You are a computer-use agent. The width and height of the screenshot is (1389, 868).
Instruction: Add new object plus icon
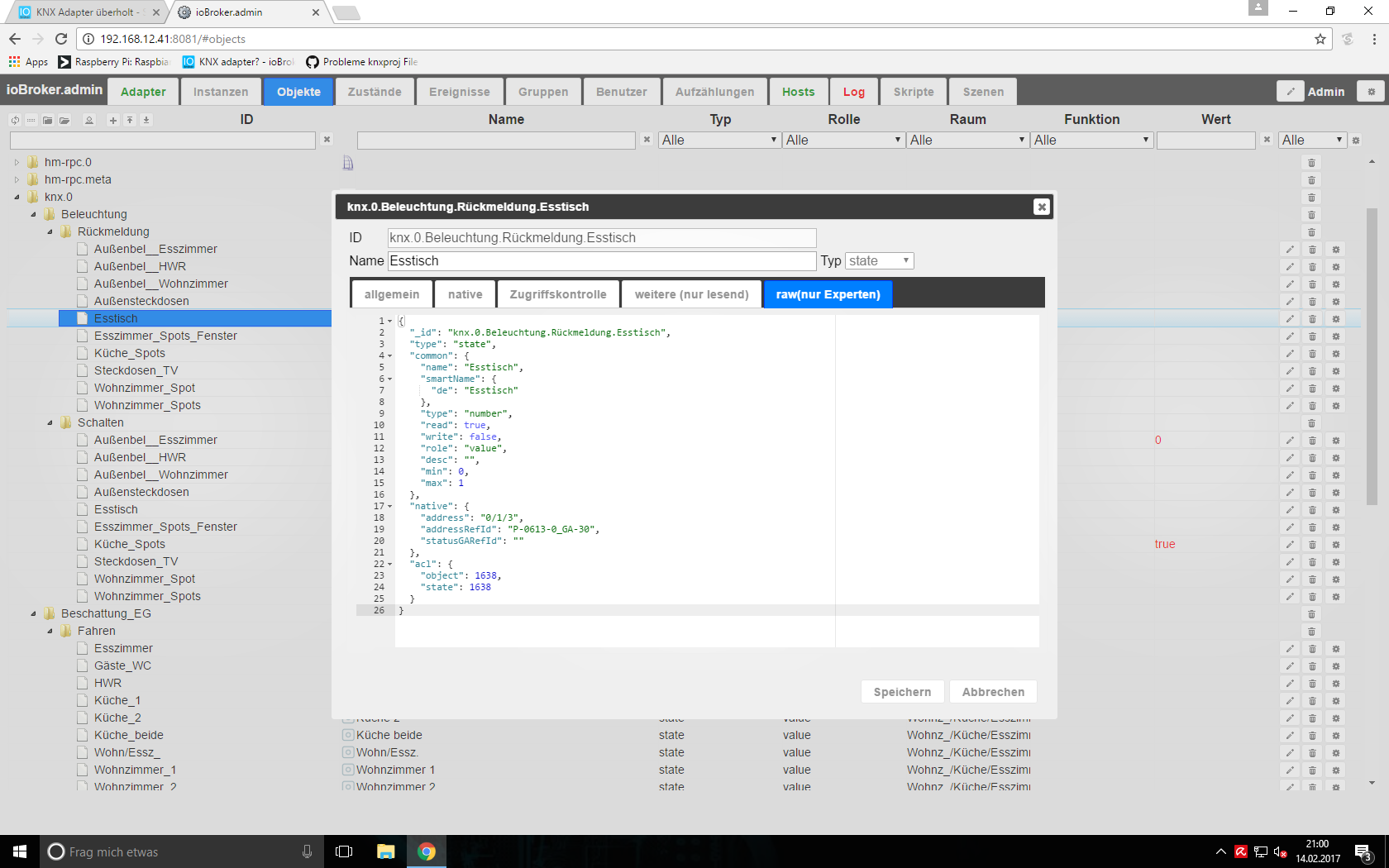113,120
